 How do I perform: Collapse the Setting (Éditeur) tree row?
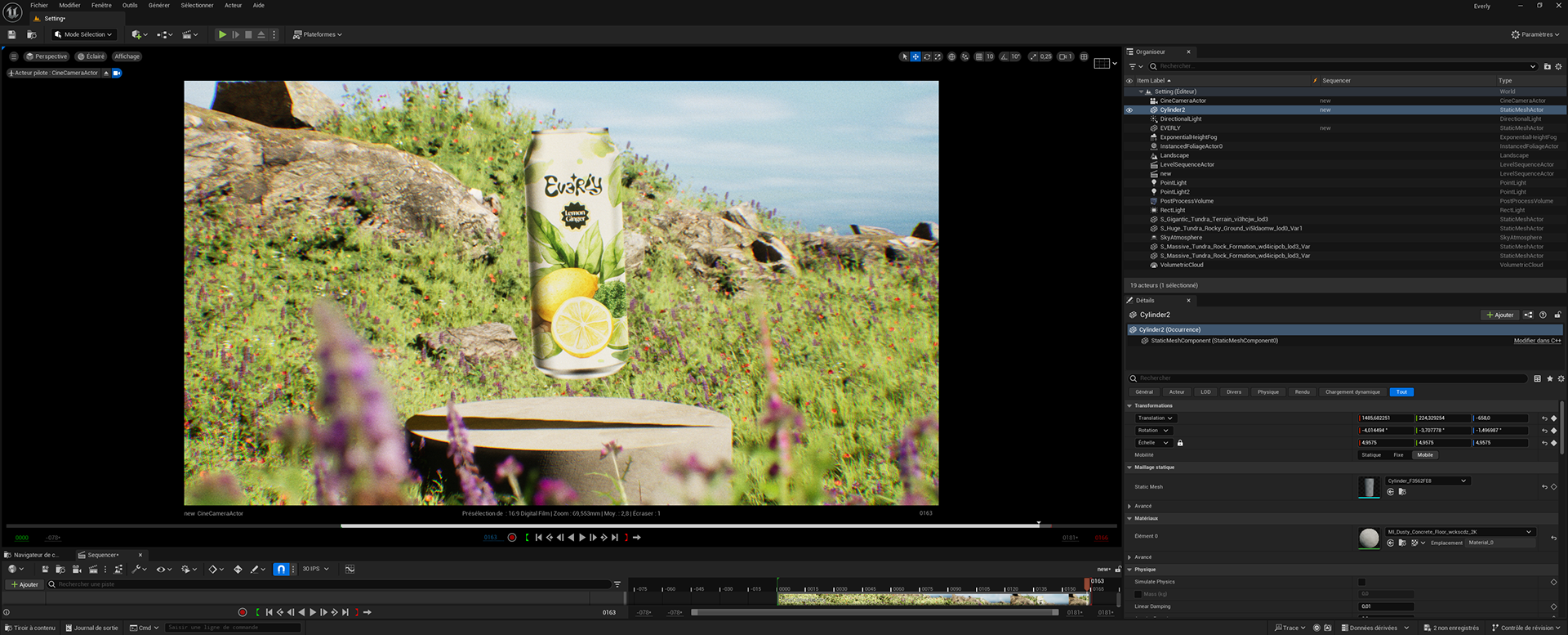coord(1141,92)
